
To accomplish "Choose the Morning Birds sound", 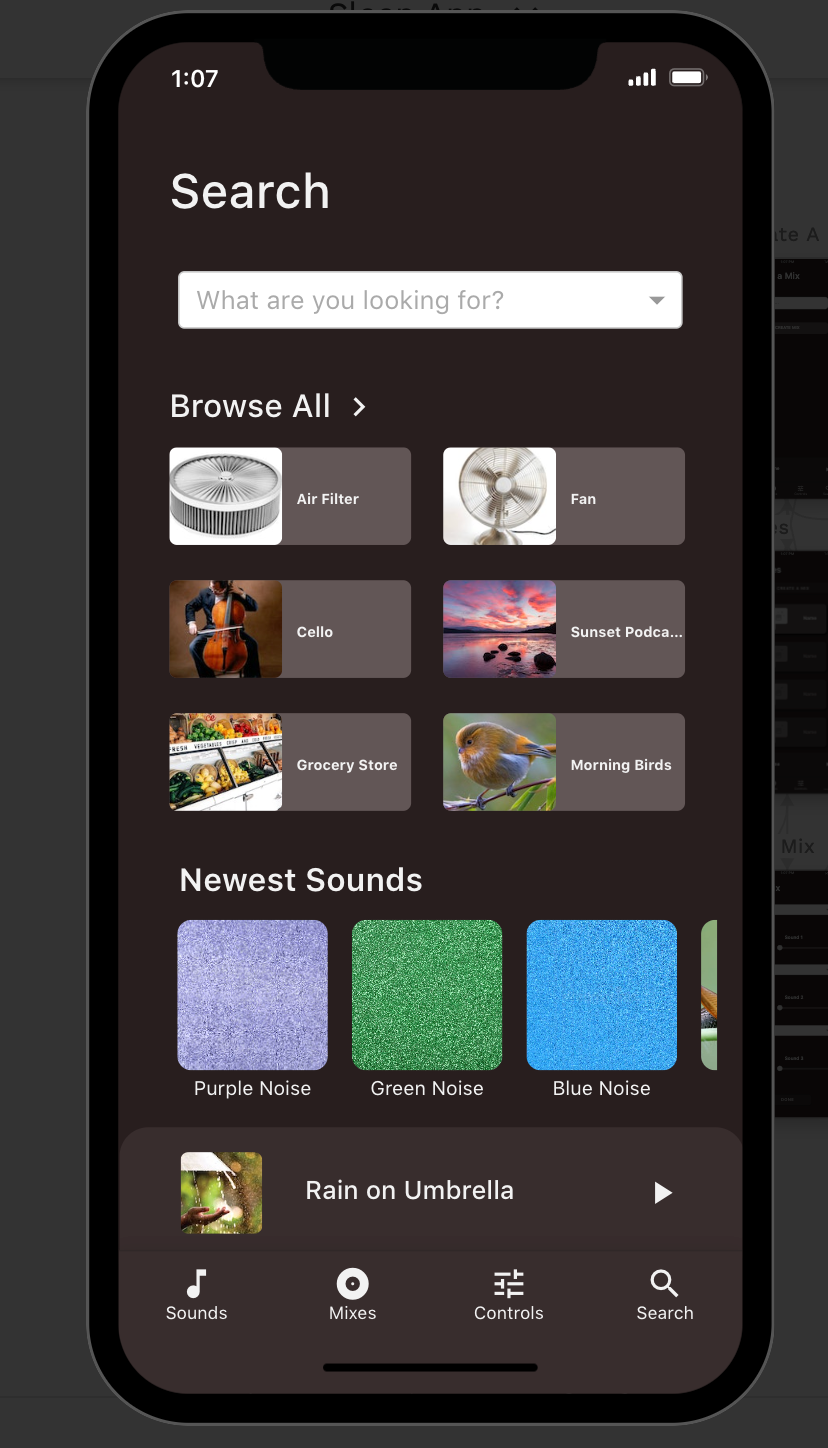I will [x=564, y=762].
